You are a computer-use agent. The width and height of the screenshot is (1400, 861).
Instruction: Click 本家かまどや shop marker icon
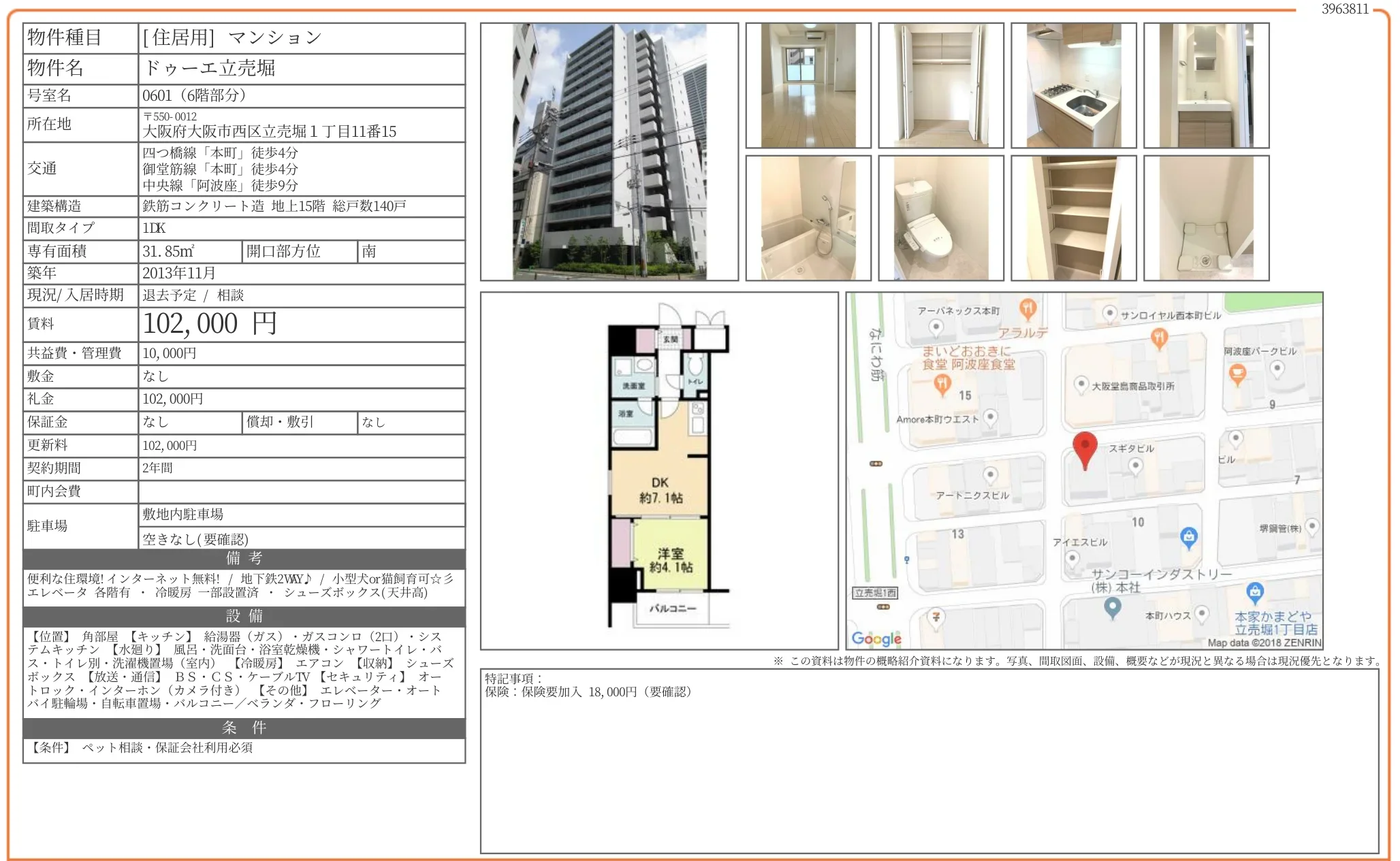tap(1254, 591)
